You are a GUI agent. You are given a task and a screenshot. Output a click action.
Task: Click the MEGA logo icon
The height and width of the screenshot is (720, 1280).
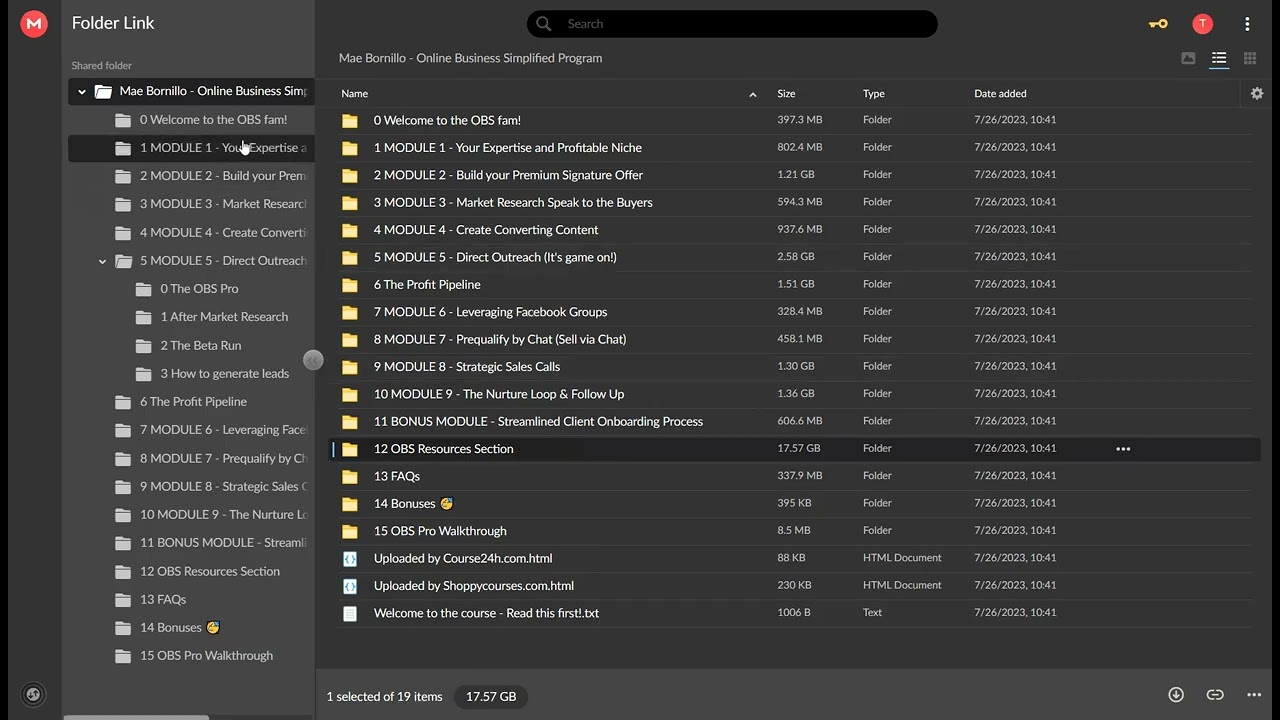[x=34, y=24]
